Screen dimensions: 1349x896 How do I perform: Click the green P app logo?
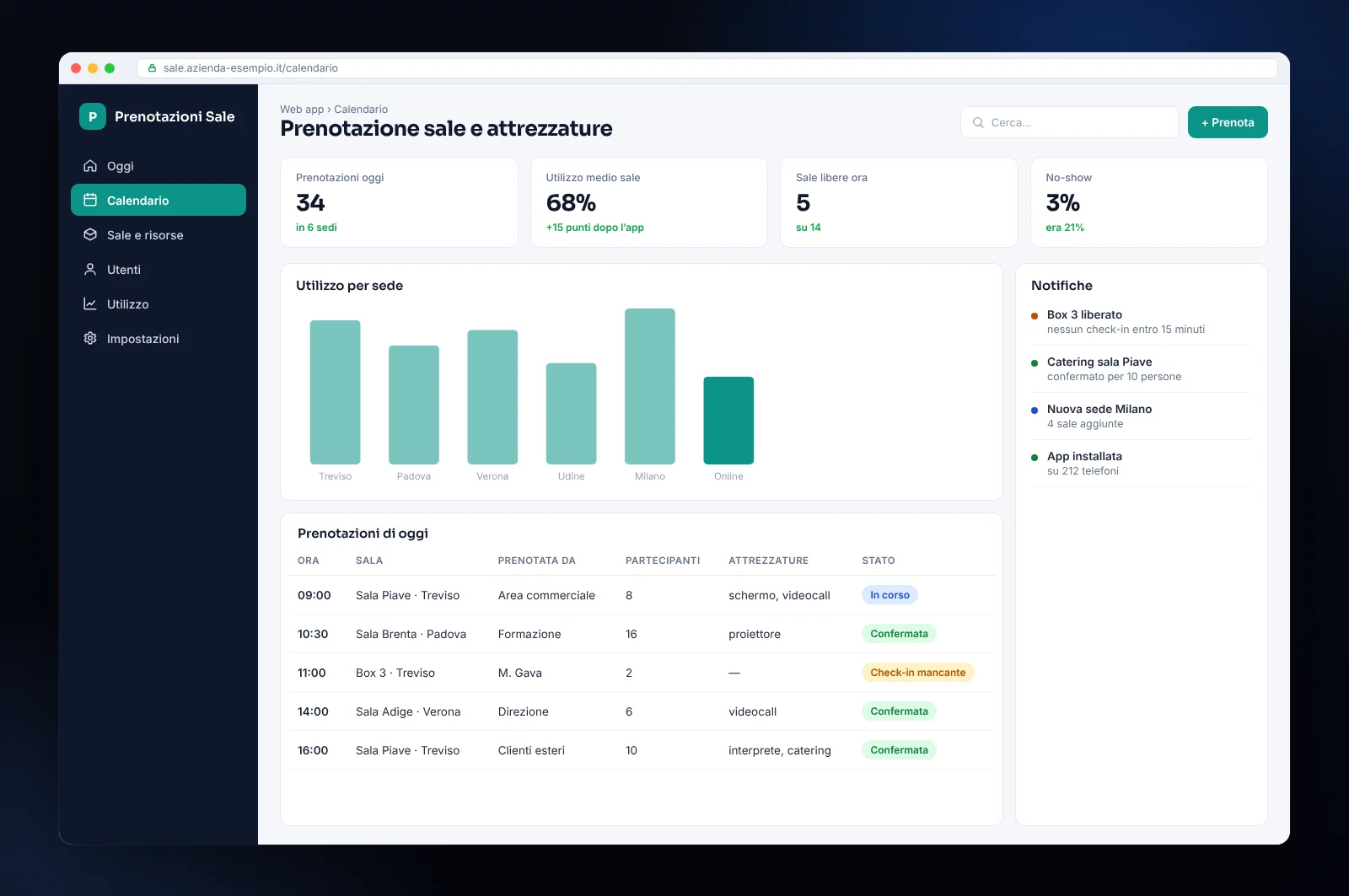pyautogui.click(x=93, y=116)
